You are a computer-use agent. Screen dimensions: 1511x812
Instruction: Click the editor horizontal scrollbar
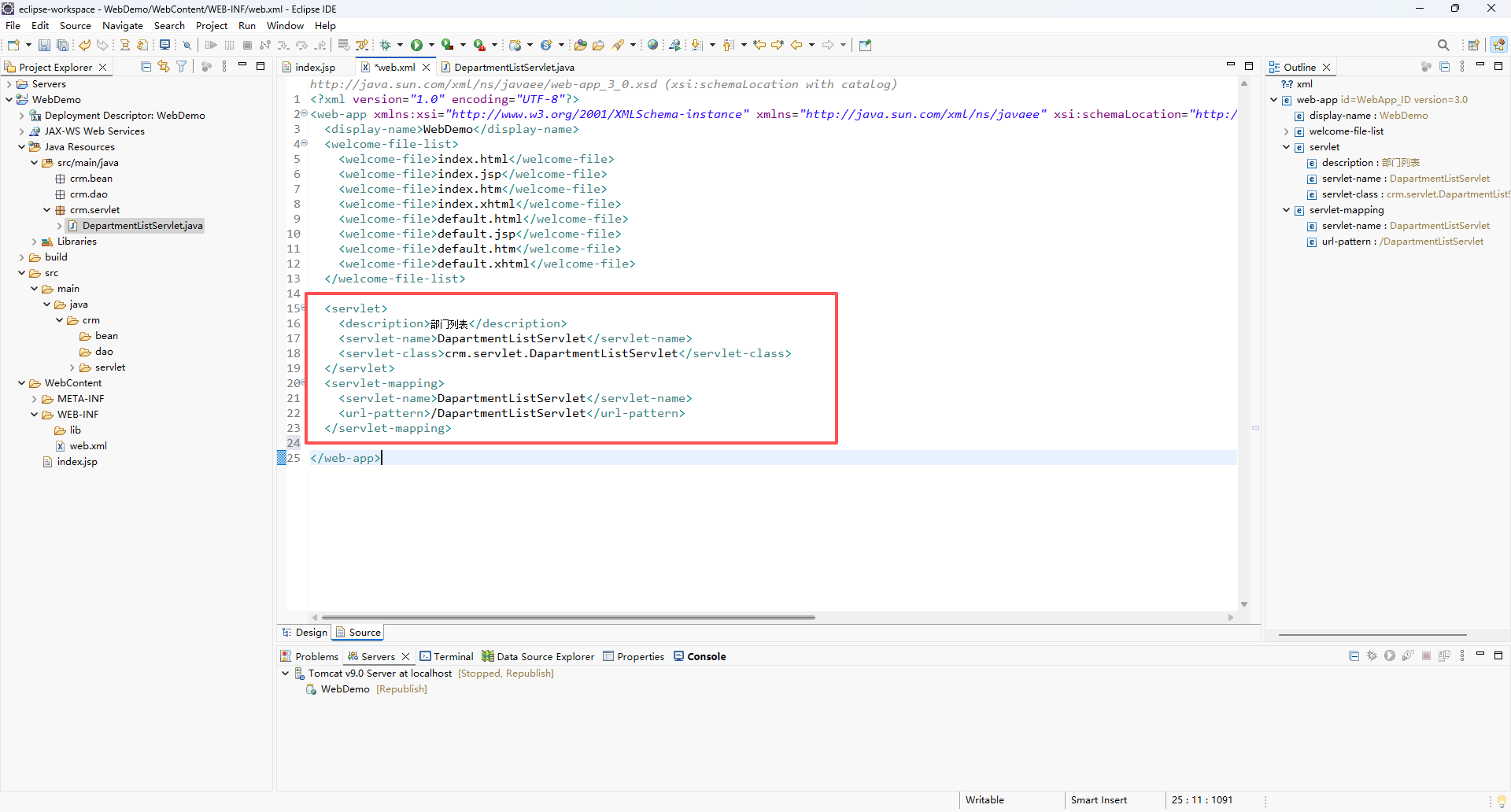coord(568,618)
